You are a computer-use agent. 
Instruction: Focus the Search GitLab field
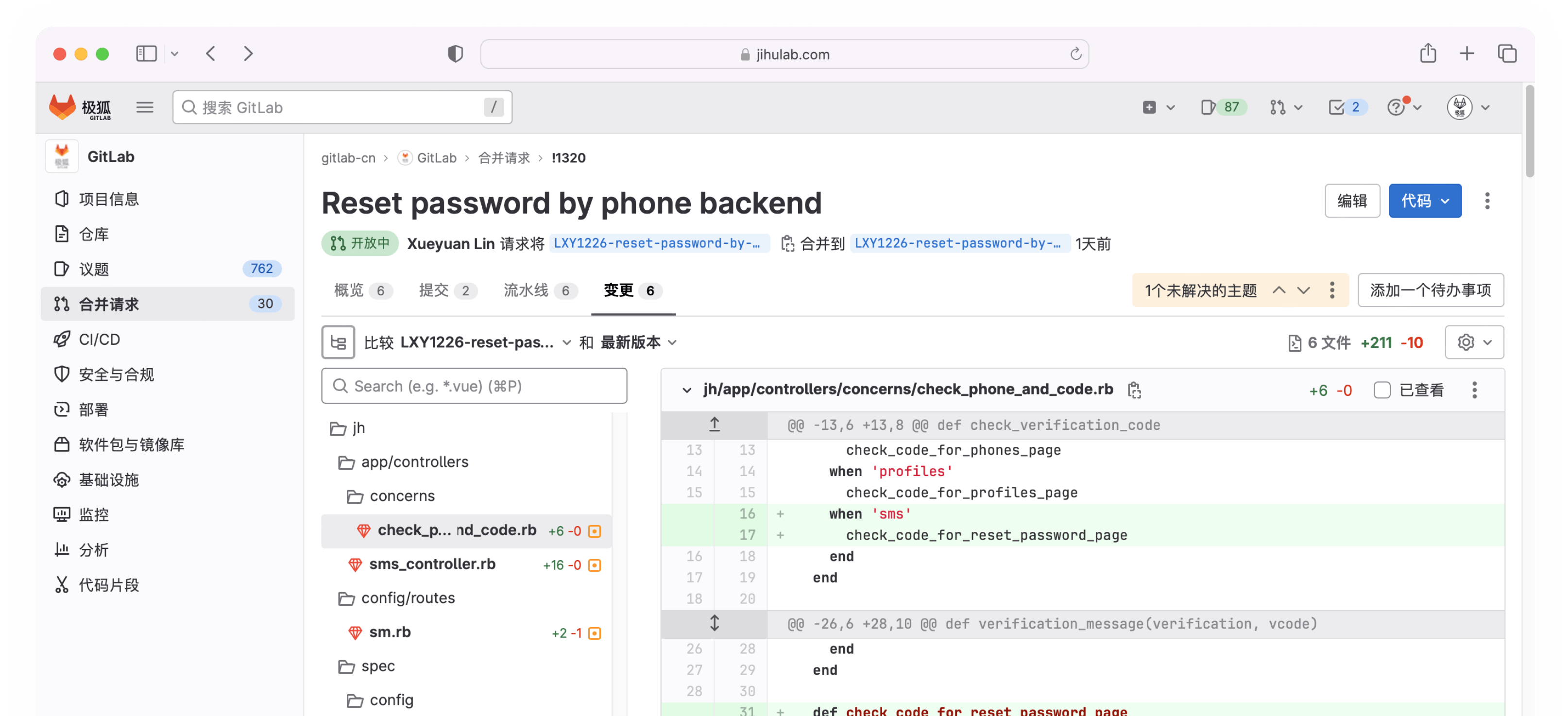coord(342,107)
